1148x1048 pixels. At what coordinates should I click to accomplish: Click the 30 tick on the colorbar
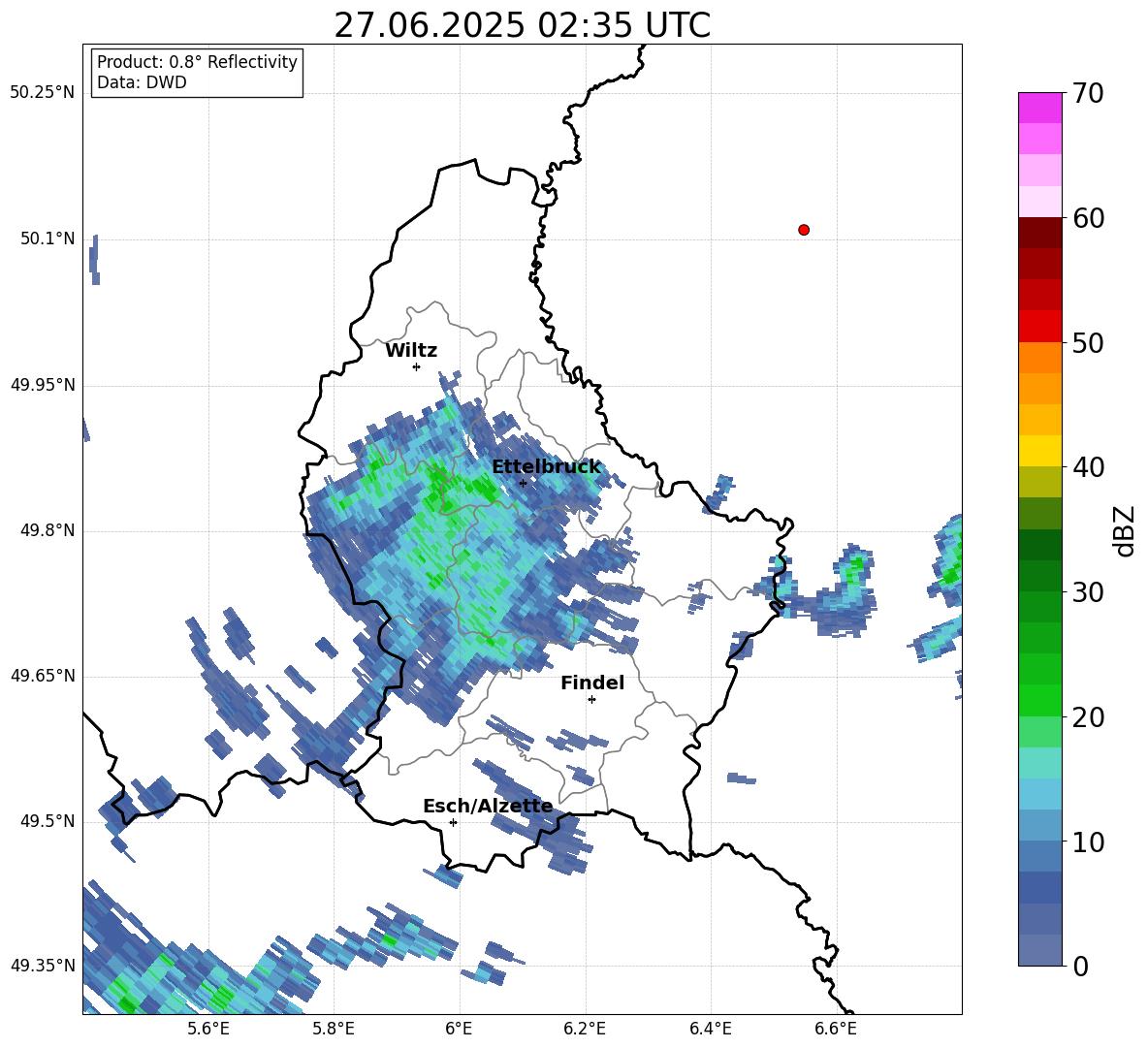click(1089, 592)
